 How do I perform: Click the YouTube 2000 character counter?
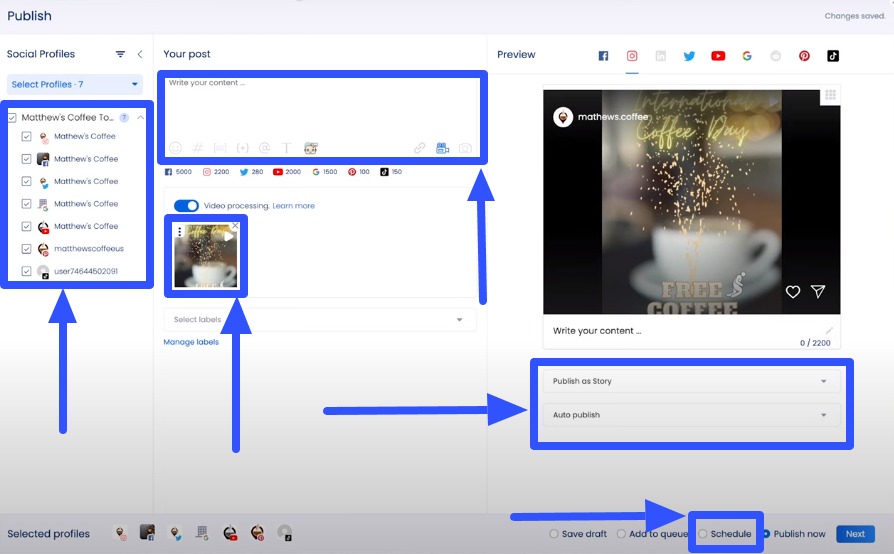[287, 172]
